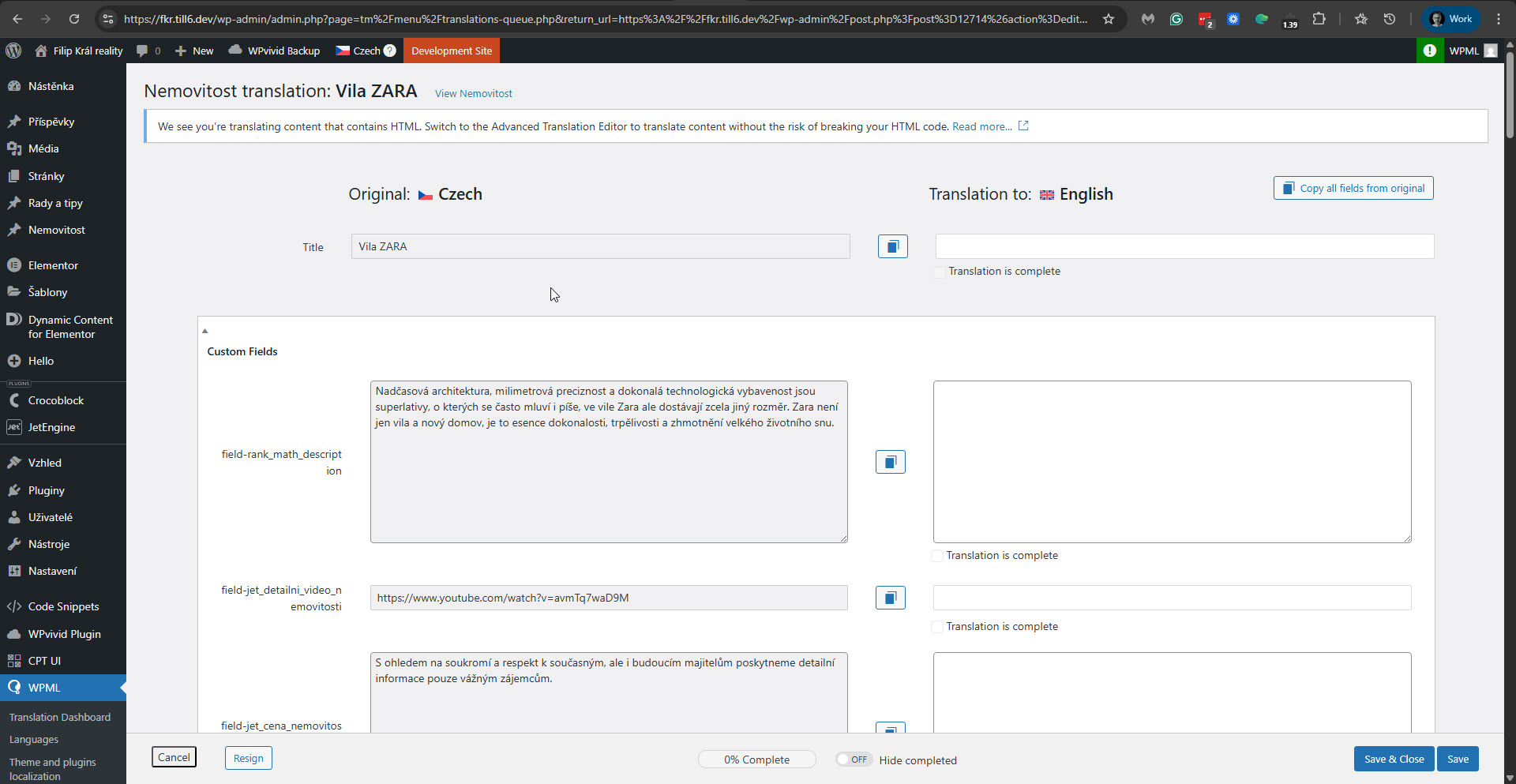Image resolution: width=1516 pixels, height=784 pixels.
Task: Click the Czech language help icon
Action: (x=389, y=51)
